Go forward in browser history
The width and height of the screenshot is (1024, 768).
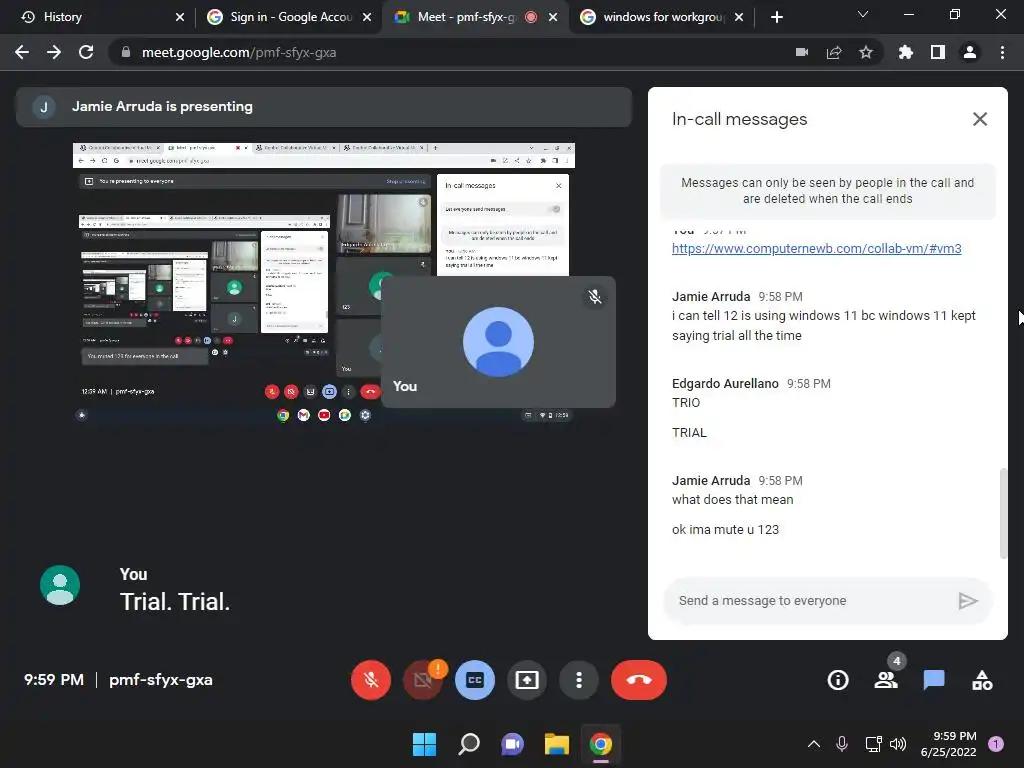(54, 52)
